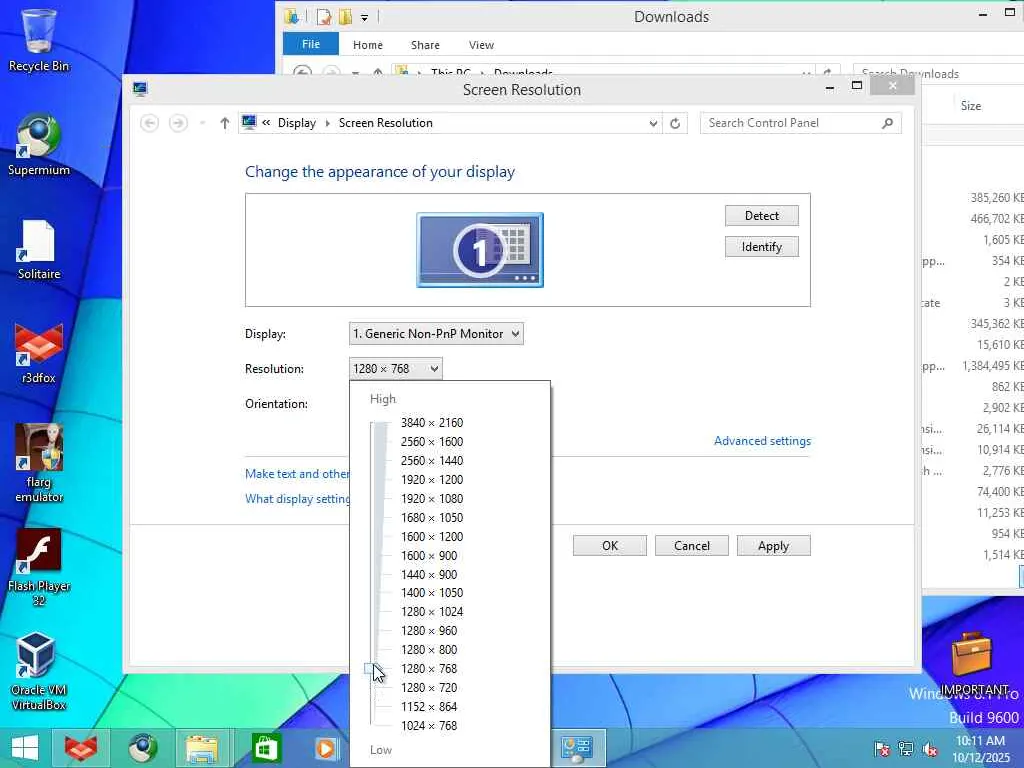Open 'What display settings' help link
The width and height of the screenshot is (1024, 768).
click(x=297, y=498)
